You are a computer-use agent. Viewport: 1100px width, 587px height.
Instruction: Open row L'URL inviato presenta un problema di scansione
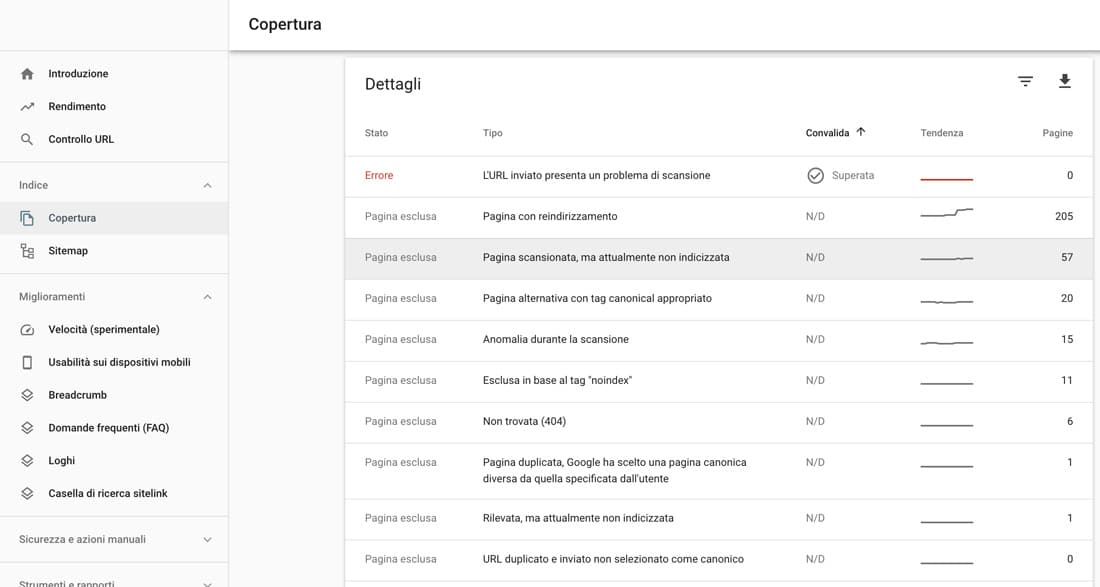pyautogui.click(x=719, y=176)
